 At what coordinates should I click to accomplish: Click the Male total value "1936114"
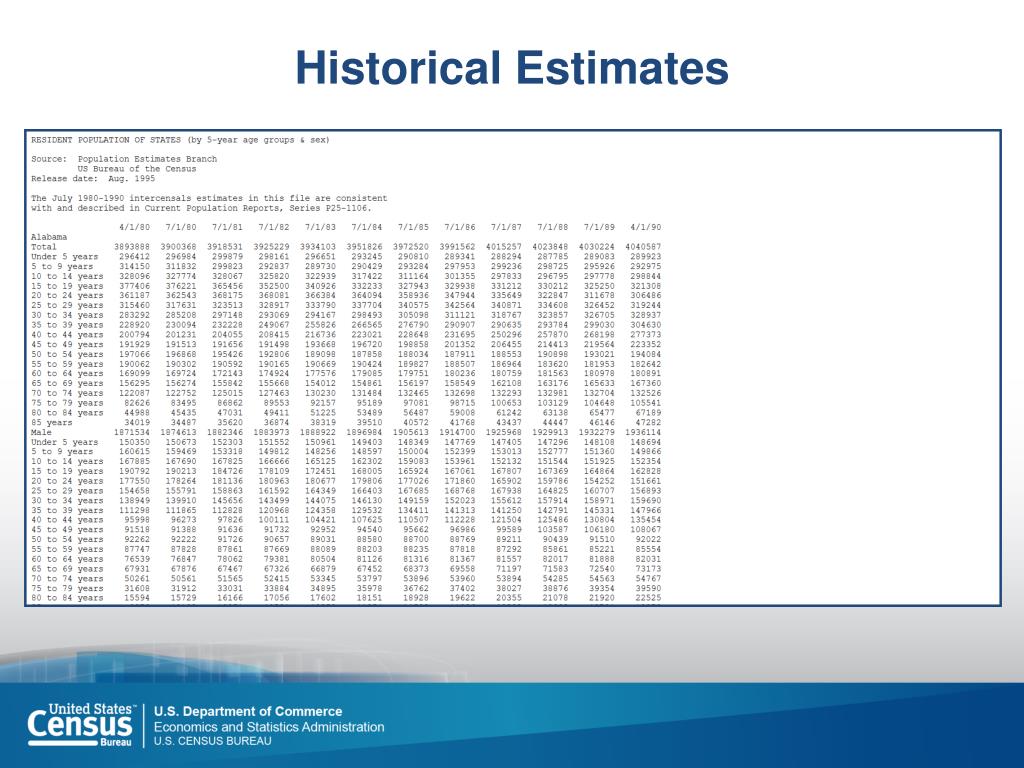pos(643,432)
